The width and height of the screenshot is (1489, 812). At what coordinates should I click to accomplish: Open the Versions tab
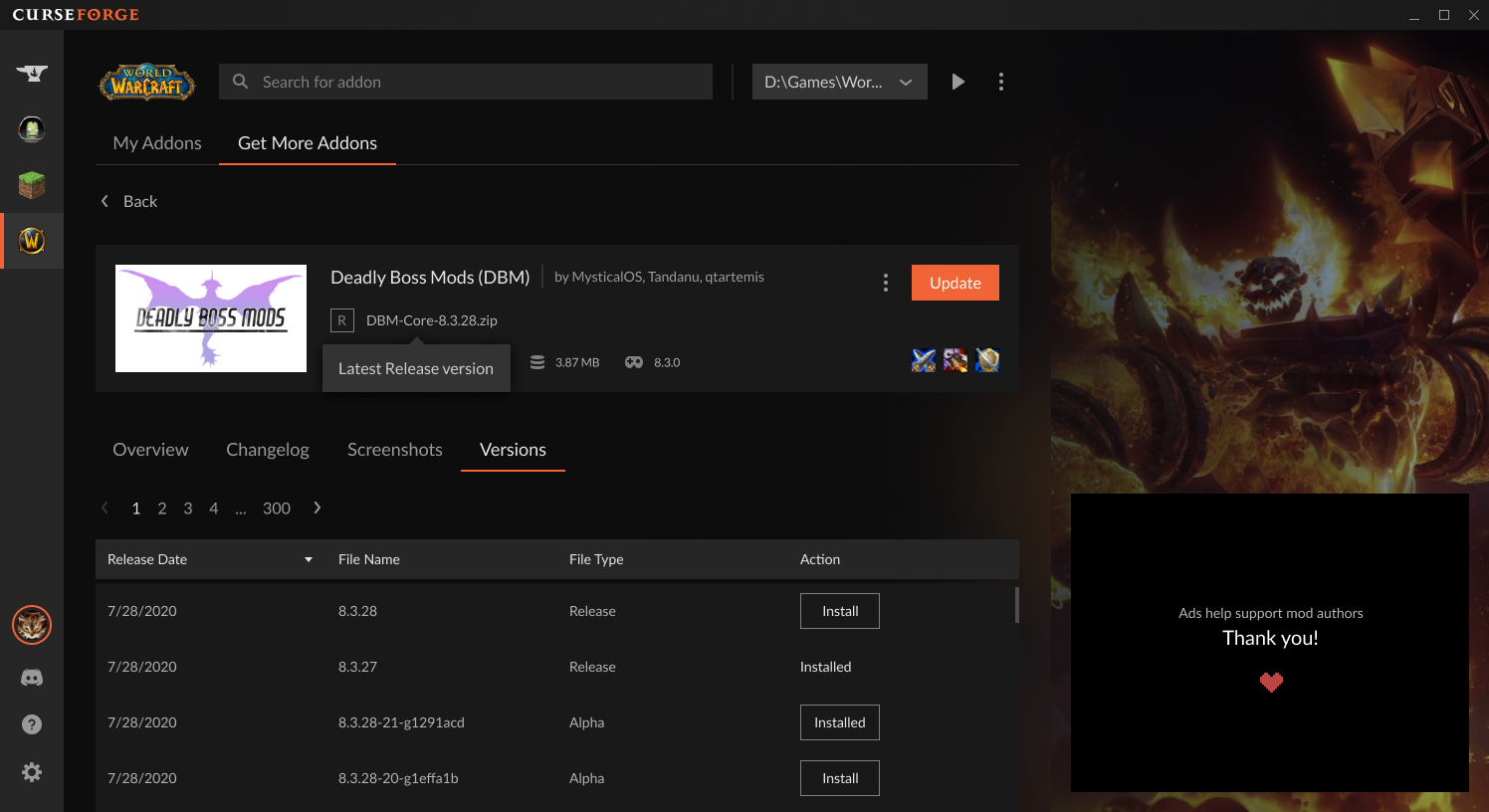[x=513, y=450]
